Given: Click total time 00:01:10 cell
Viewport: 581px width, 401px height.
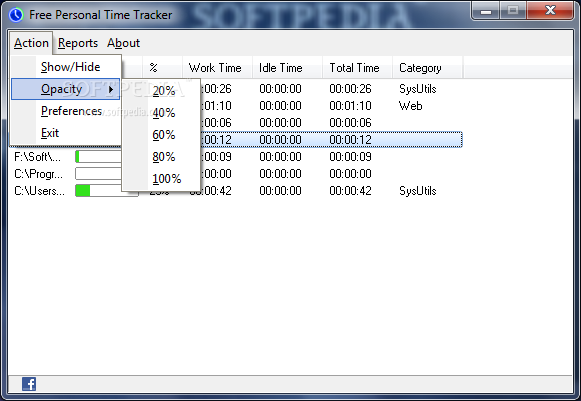Looking at the screenshot, I should (x=350, y=106).
